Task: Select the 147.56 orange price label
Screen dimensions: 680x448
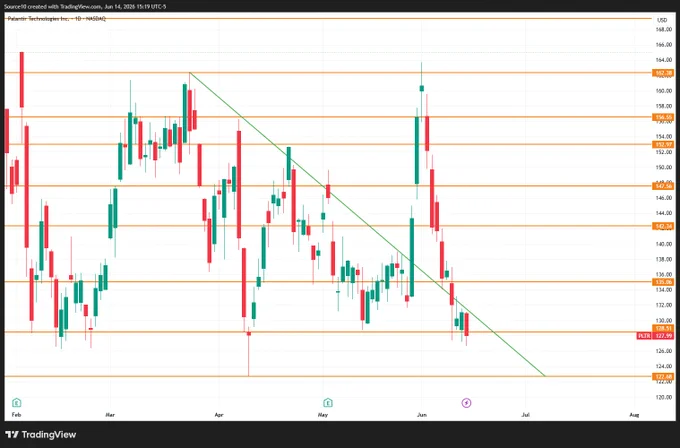Action: tap(663, 186)
